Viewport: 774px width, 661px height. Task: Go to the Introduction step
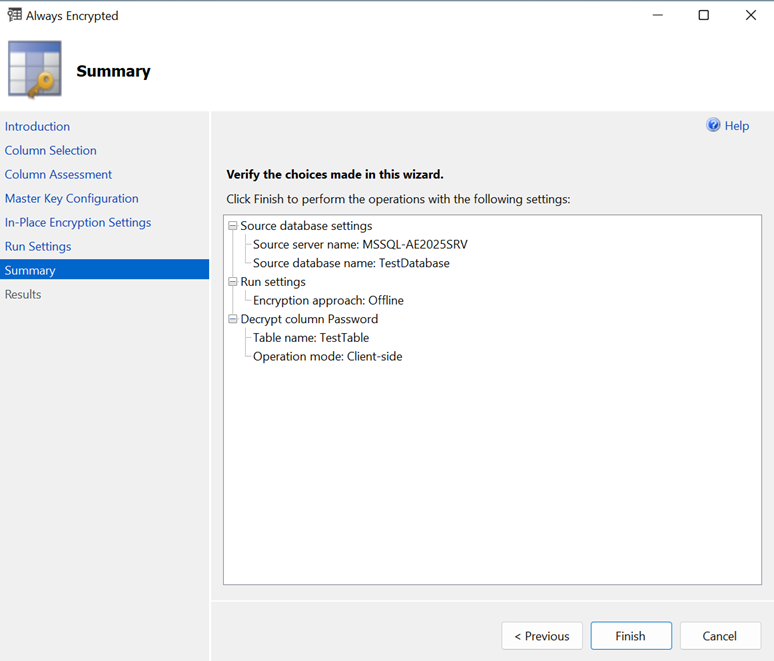point(37,127)
